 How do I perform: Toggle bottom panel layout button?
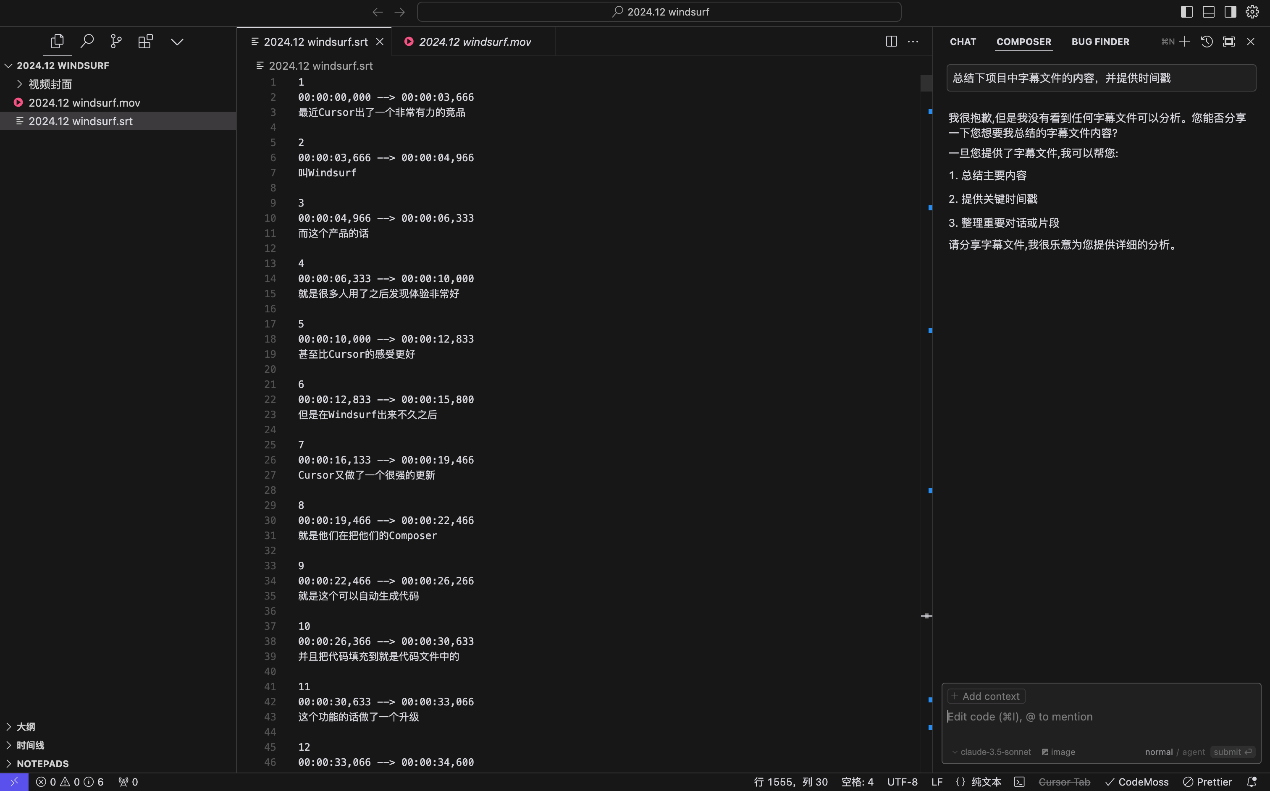tap(1209, 12)
